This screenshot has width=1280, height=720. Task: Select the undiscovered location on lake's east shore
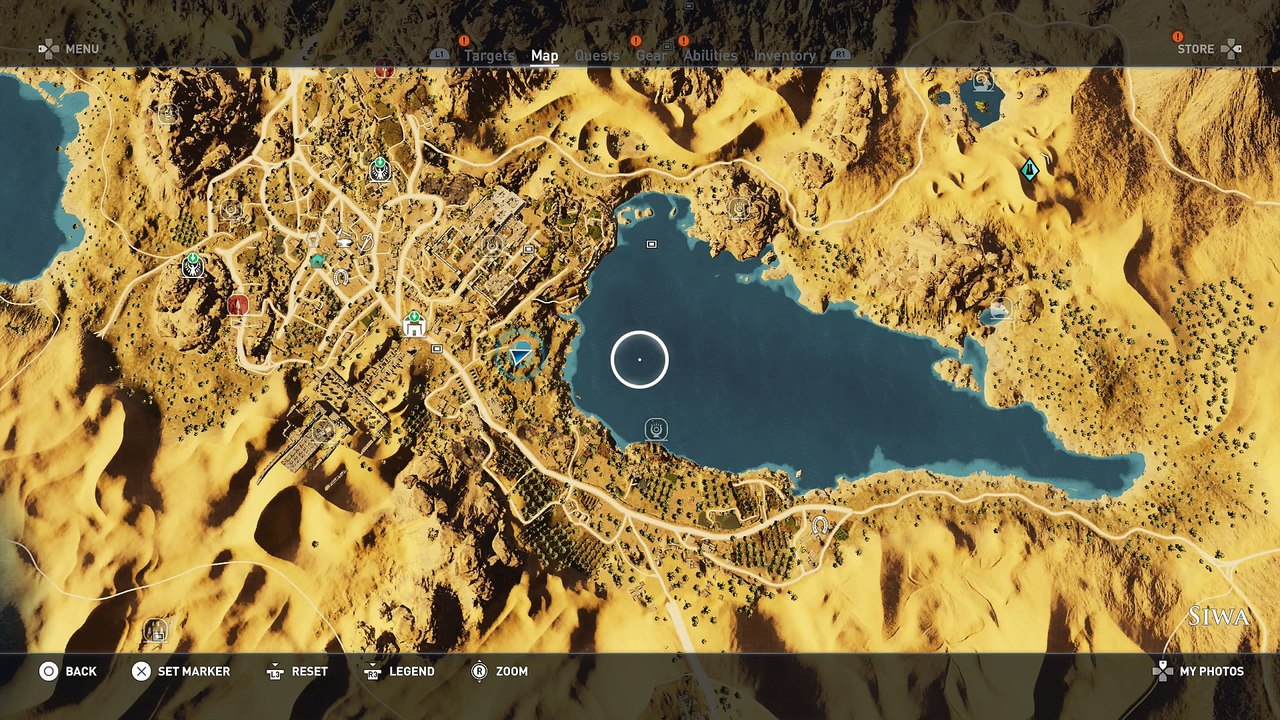(1000, 310)
